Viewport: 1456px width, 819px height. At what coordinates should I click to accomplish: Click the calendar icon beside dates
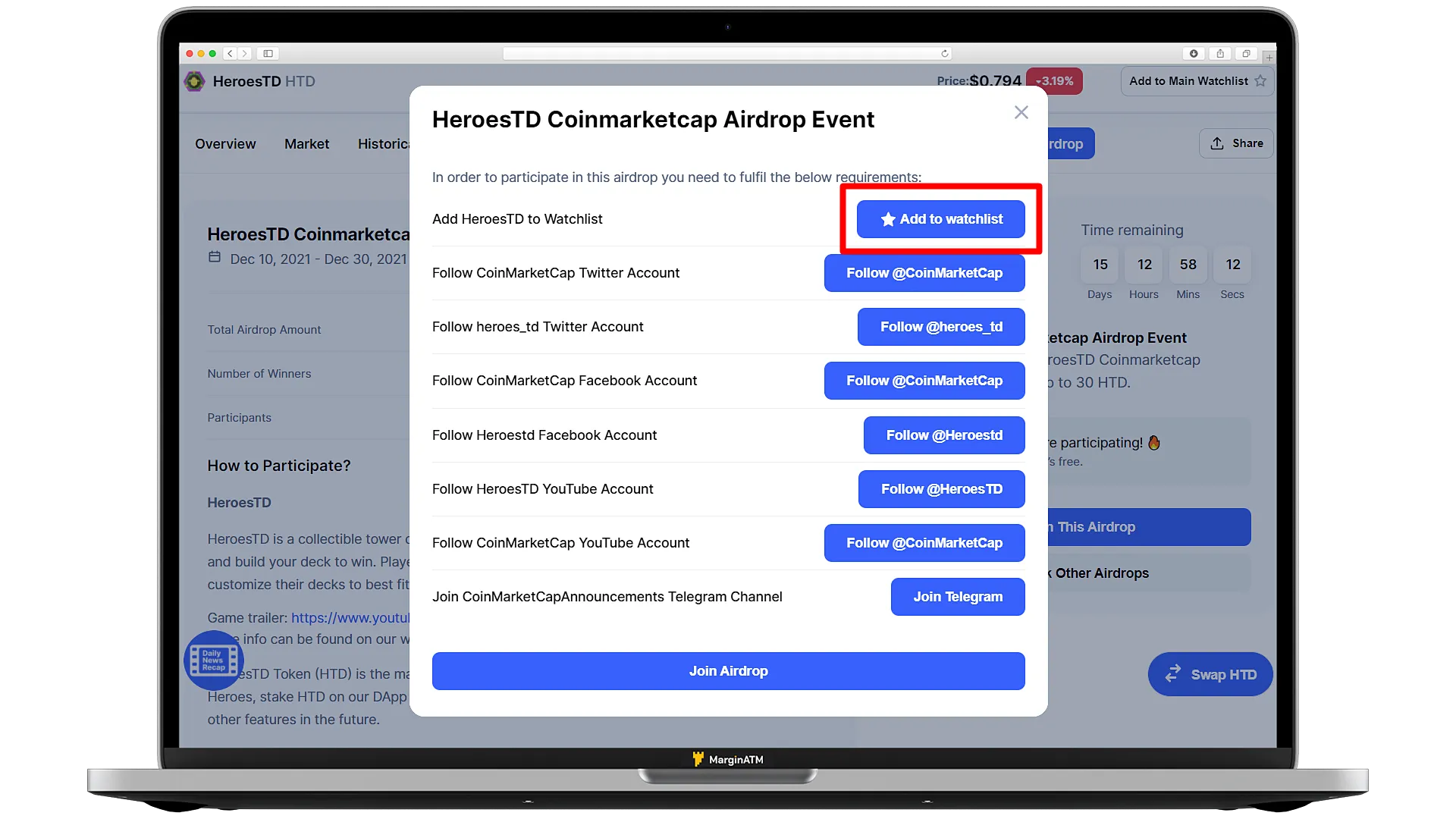point(215,257)
